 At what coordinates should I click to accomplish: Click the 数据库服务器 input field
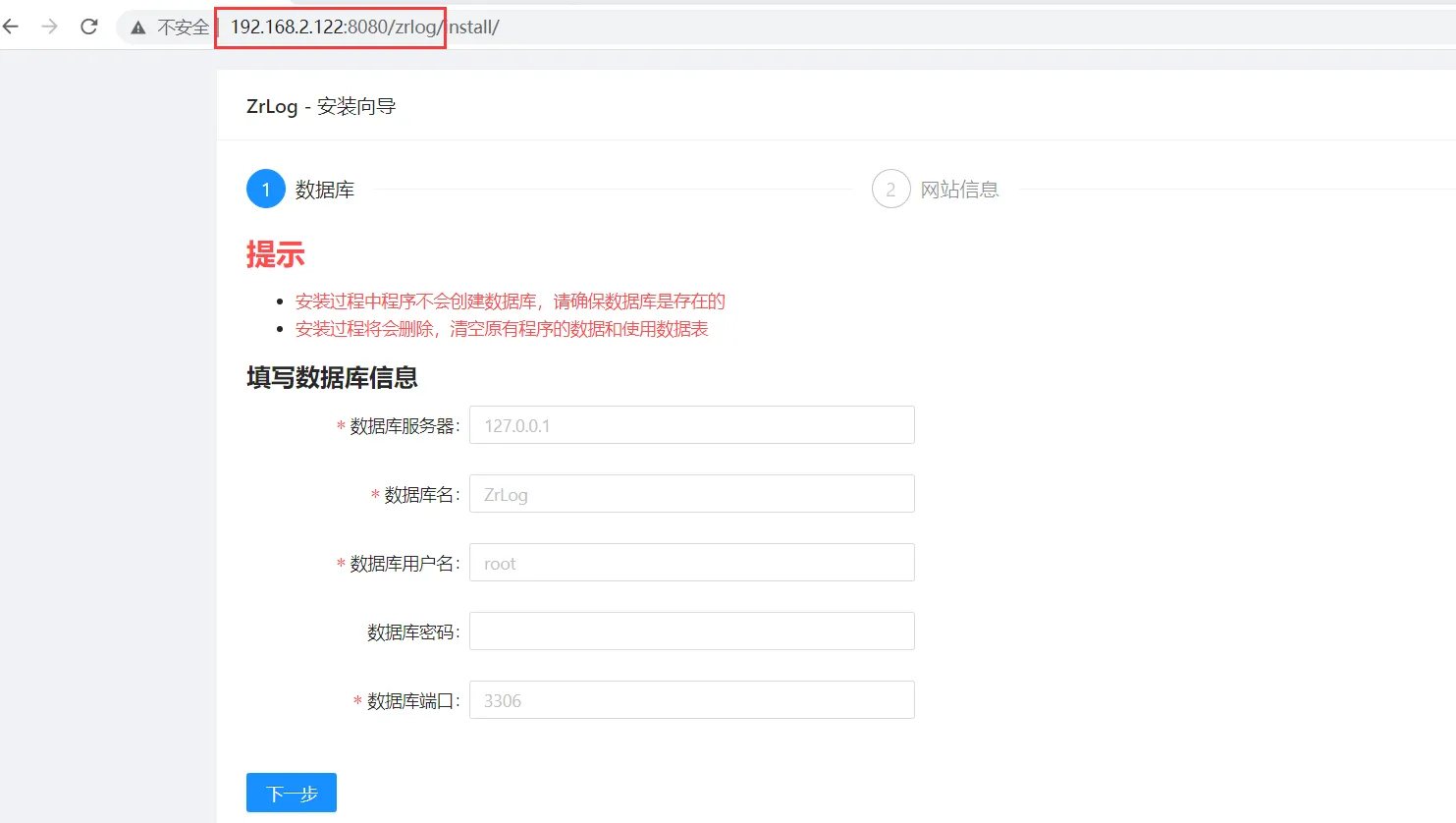point(691,425)
